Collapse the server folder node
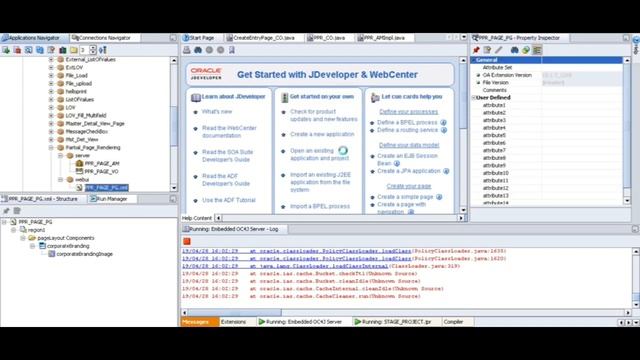The image size is (640, 360). (60, 156)
